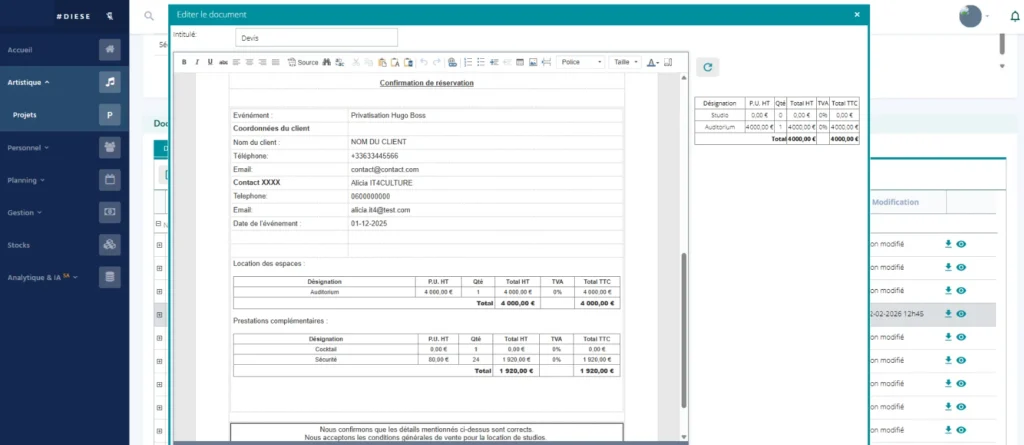Open Projets under Artistique

[24, 115]
